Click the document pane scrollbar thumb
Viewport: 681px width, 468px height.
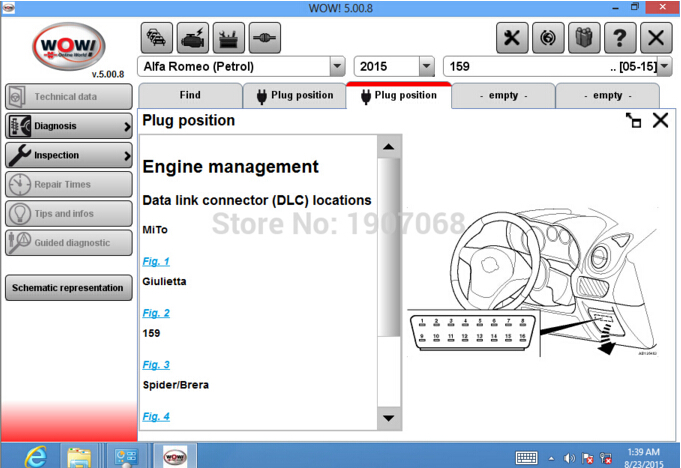pyautogui.click(x=389, y=247)
